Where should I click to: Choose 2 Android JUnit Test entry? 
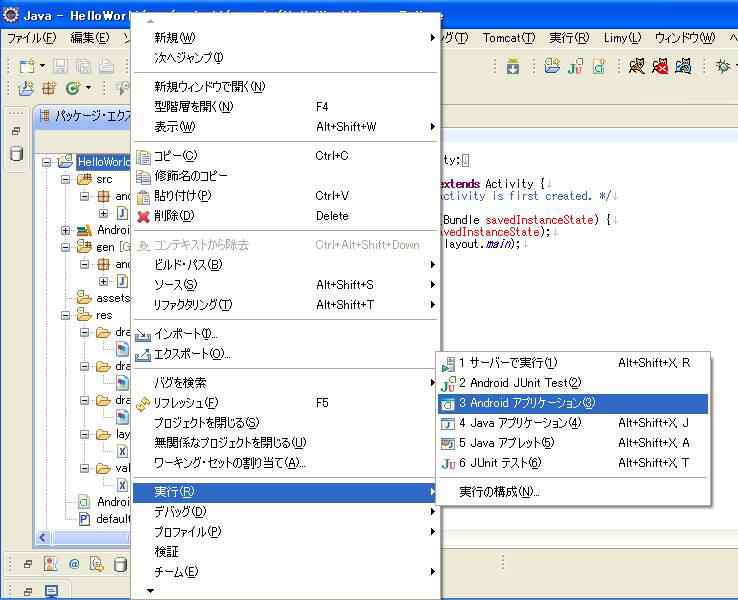pos(572,383)
